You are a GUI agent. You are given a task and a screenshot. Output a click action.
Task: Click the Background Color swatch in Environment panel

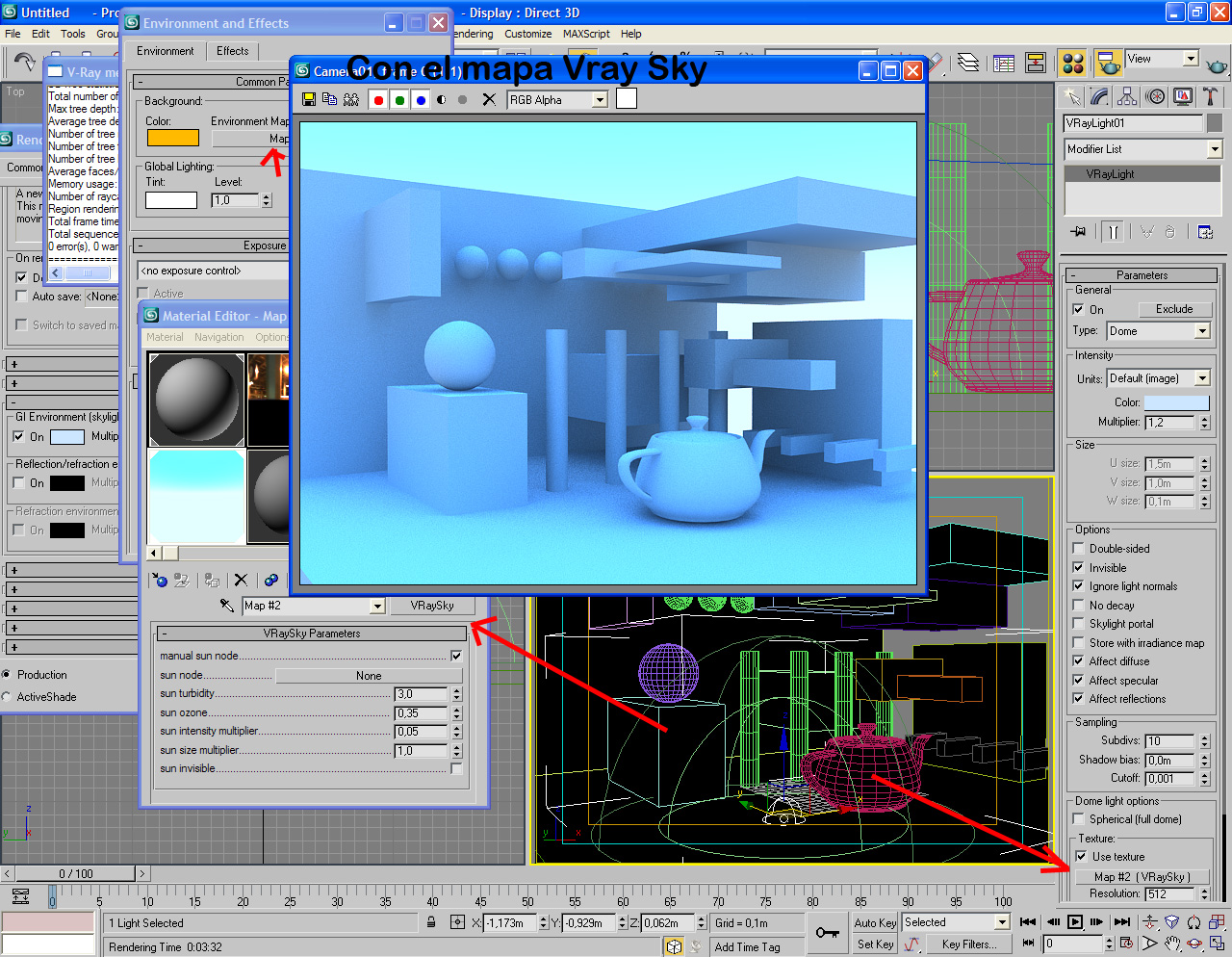click(x=173, y=138)
